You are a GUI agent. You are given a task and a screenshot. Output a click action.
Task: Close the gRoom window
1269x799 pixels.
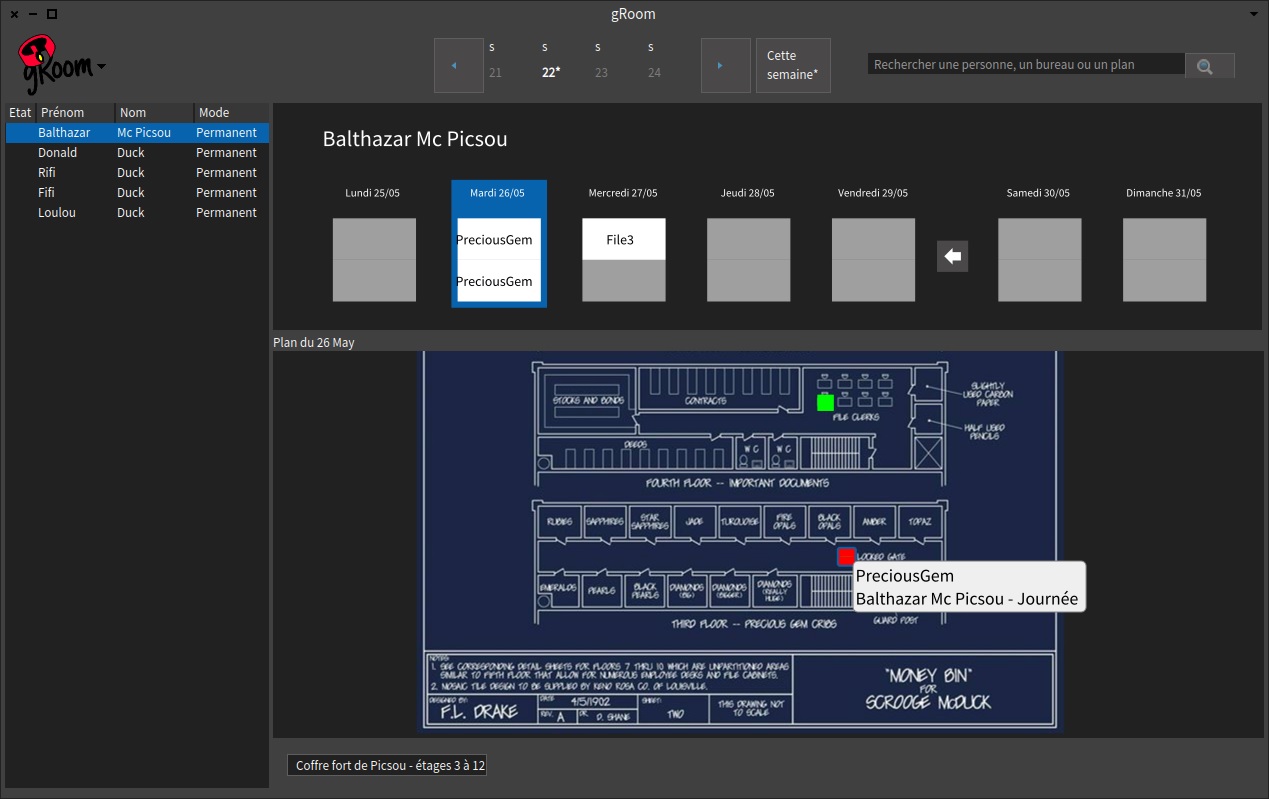14,14
